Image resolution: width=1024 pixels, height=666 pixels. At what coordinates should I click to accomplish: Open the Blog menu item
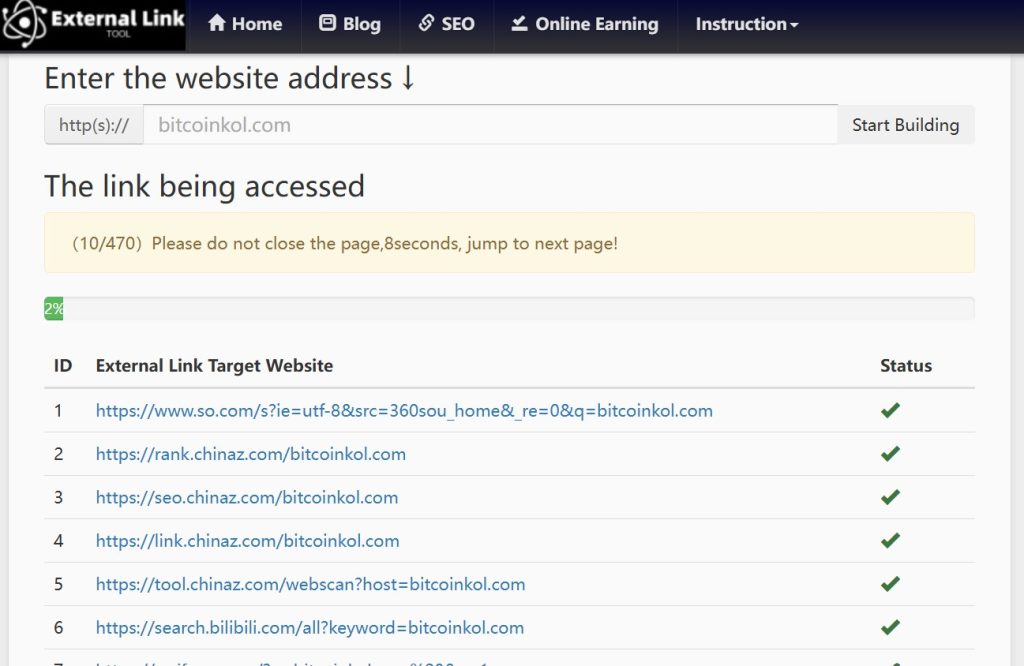click(x=350, y=24)
